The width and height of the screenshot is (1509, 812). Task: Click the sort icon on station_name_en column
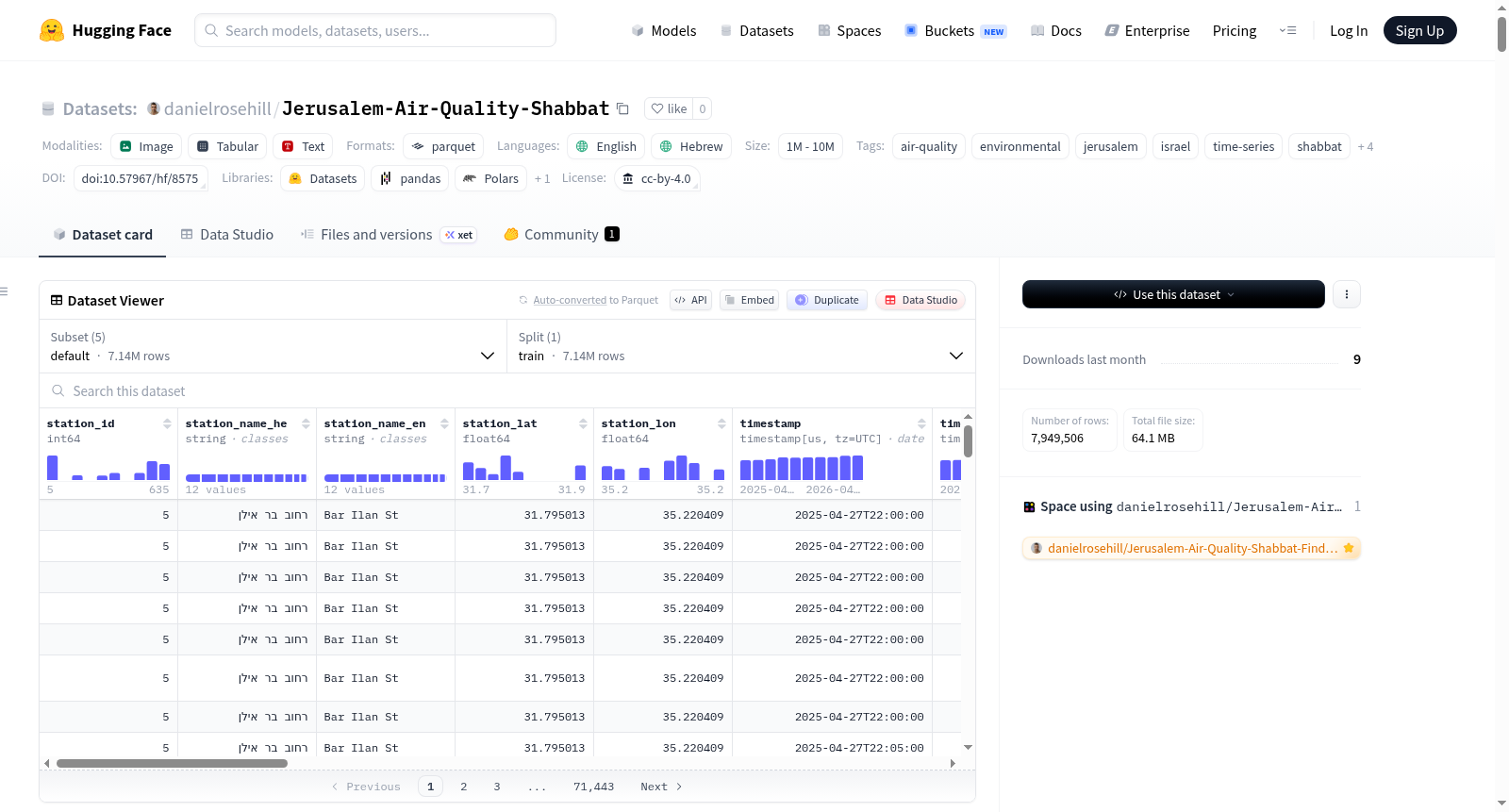tap(444, 423)
